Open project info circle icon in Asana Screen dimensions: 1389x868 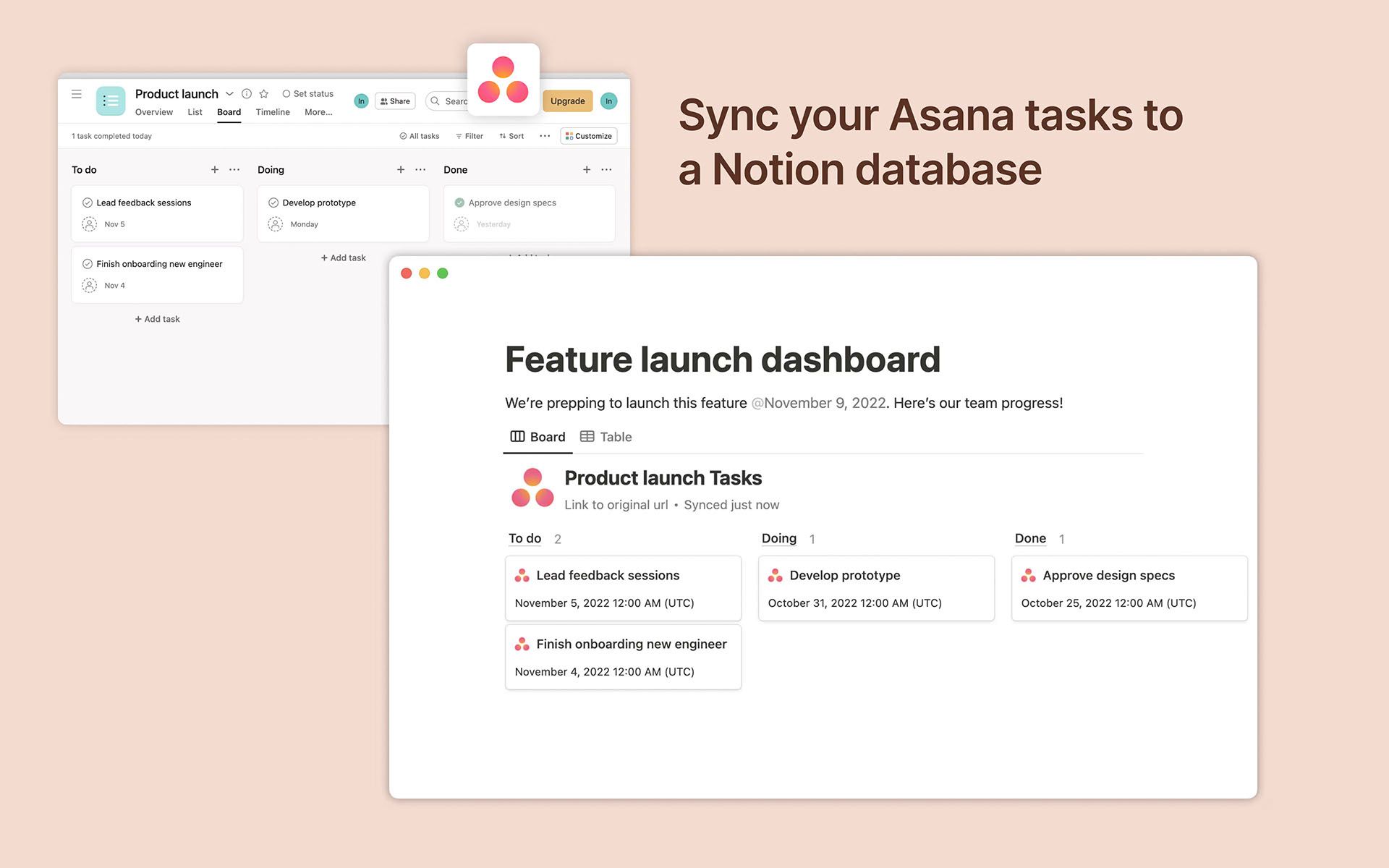pyautogui.click(x=247, y=94)
